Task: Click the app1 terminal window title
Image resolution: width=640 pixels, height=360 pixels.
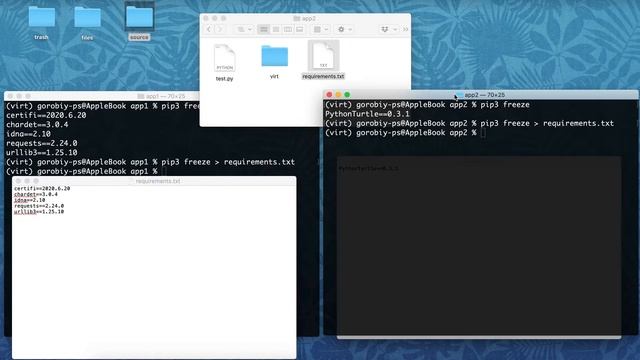Action: click(165, 96)
